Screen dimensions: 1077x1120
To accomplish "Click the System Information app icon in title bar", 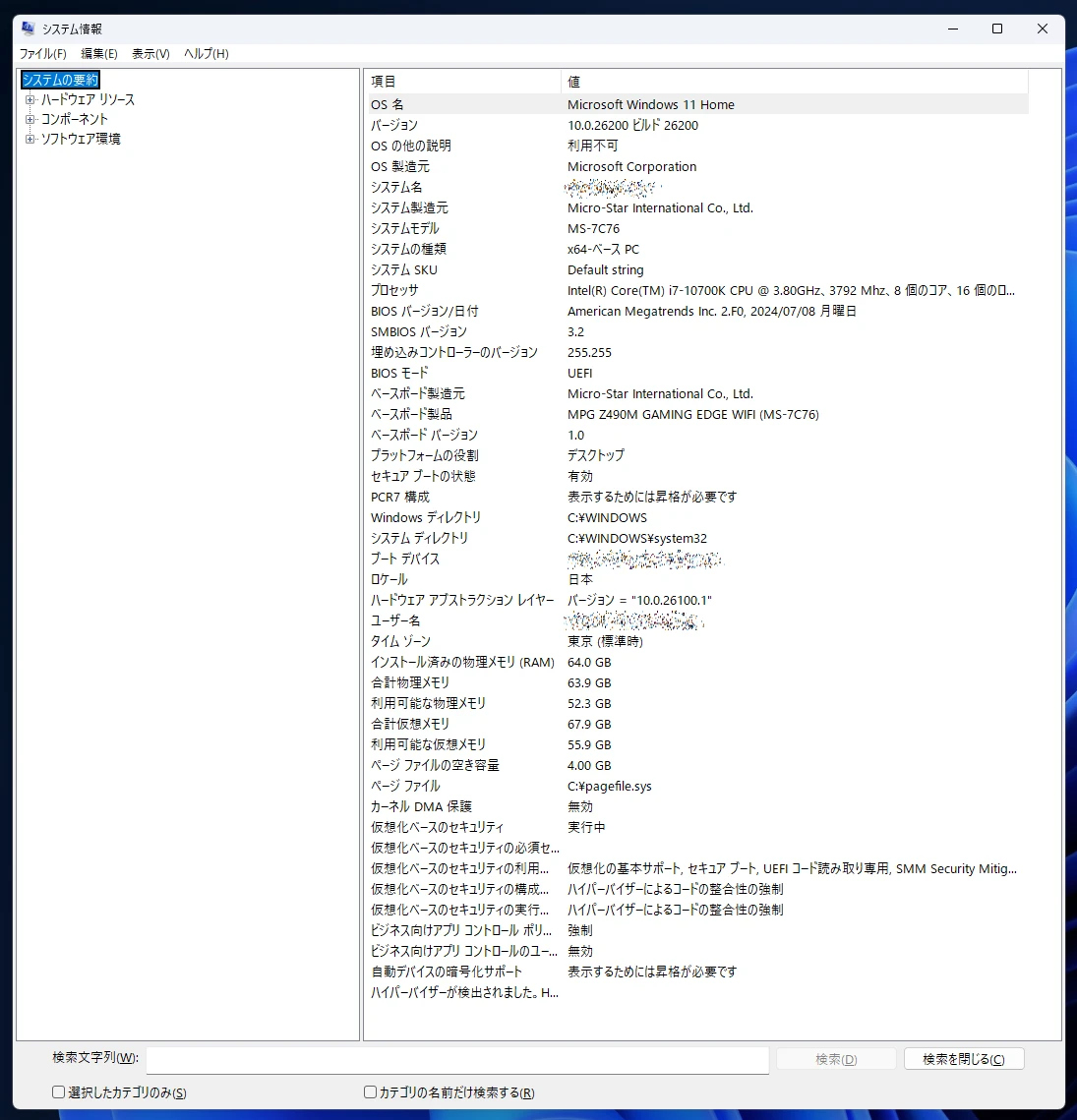I will pyautogui.click(x=27, y=29).
